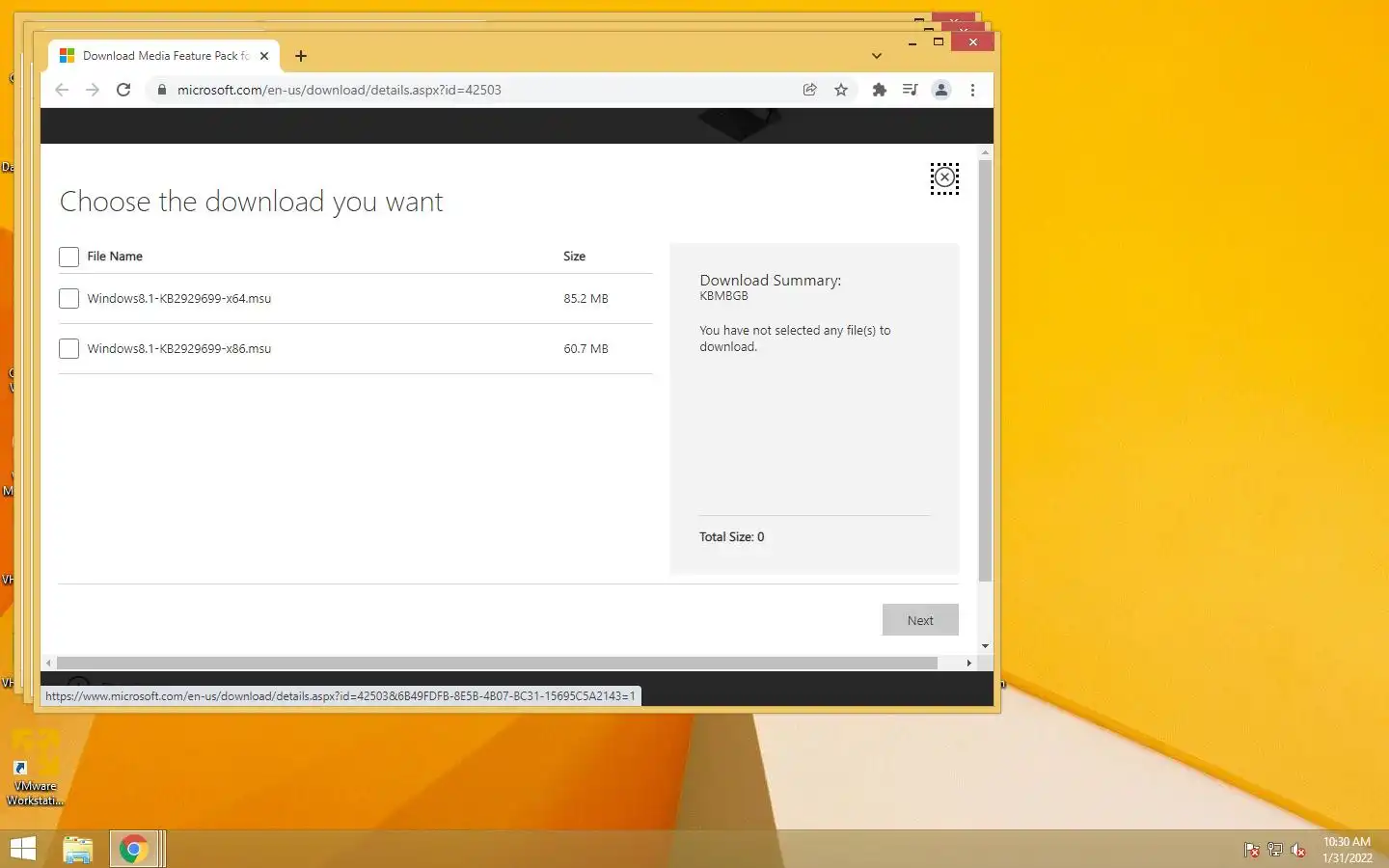
Task: Open a new tab with the plus button
Action: 301,56
